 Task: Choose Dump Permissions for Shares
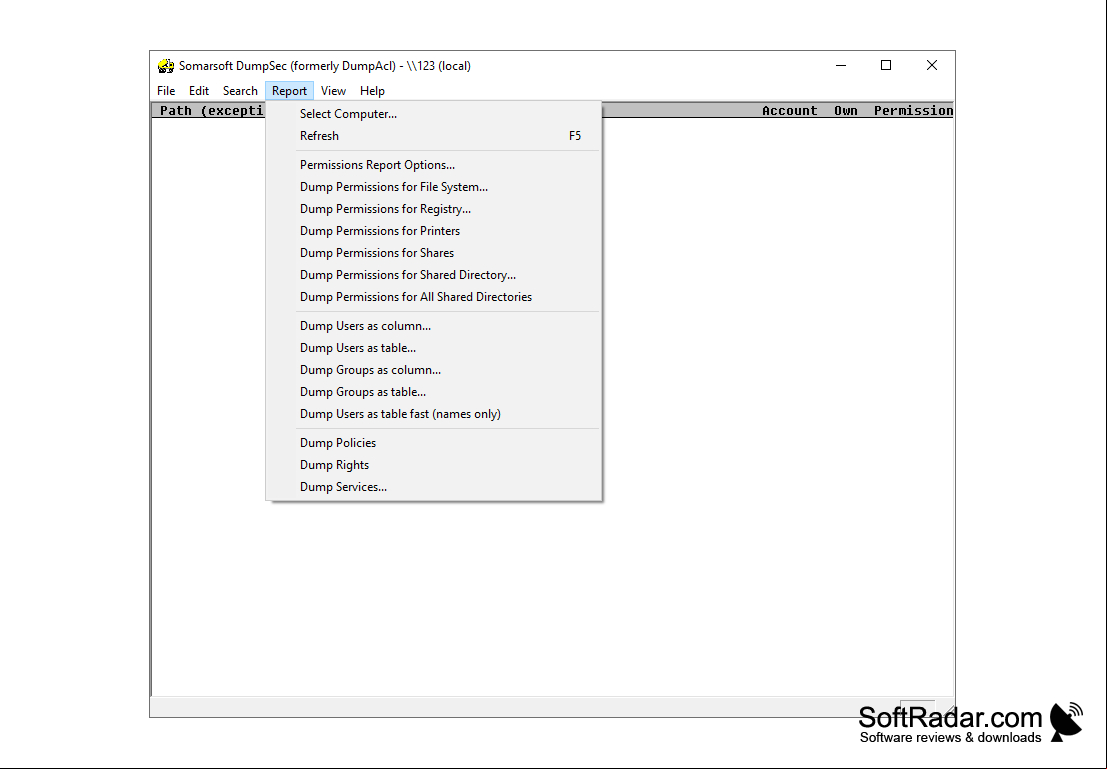click(x=433, y=252)
